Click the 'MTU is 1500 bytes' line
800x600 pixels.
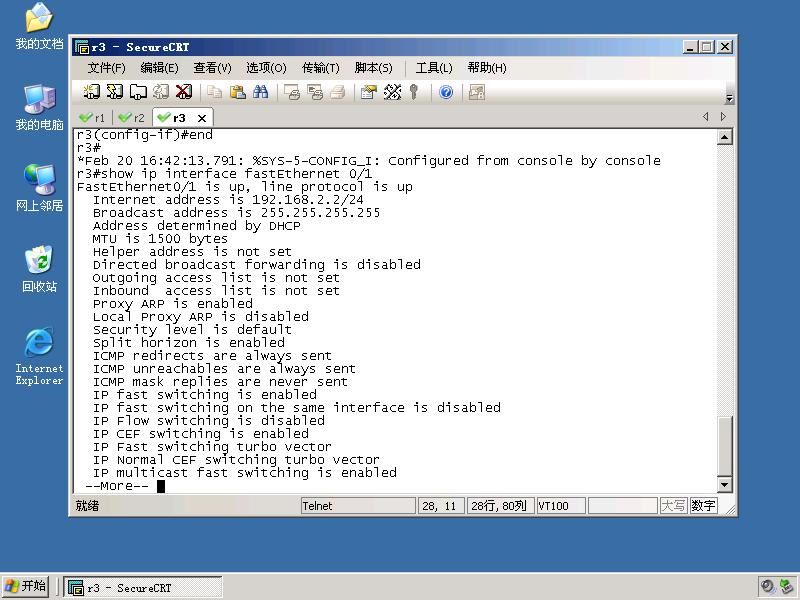(x=160, y=238)
